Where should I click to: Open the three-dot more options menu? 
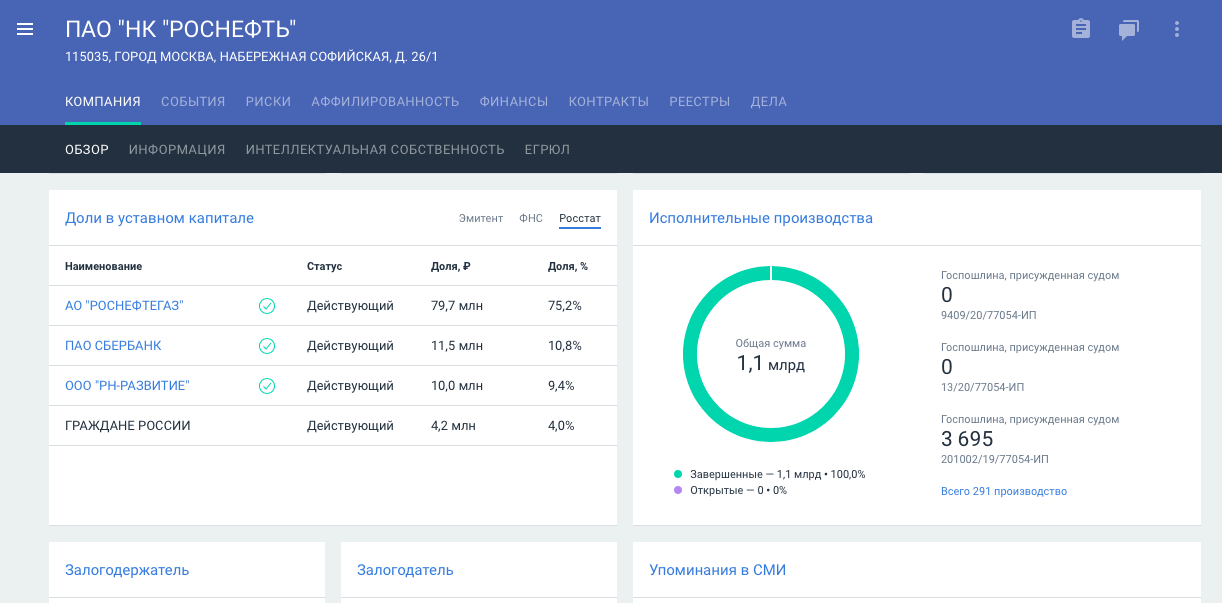pos(1177,29)
